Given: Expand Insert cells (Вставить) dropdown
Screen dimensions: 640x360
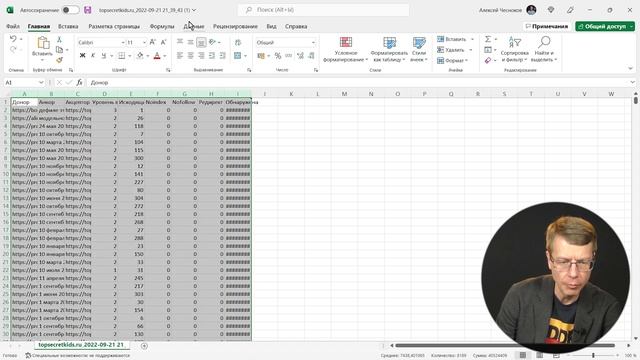Looking at the screenshot, I should (472, 39).
